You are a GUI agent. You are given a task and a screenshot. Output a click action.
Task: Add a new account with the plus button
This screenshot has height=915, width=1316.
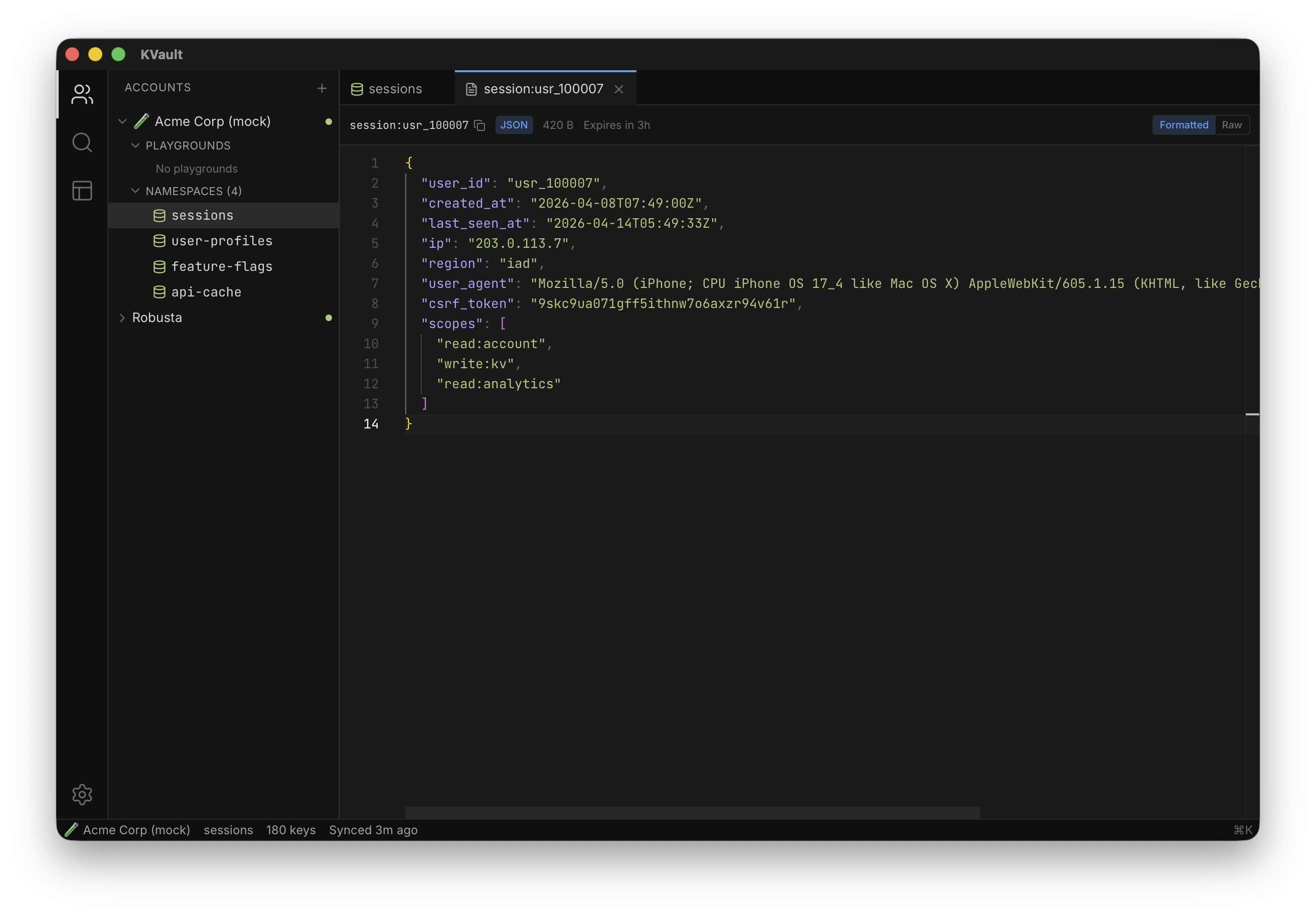coord(322,88)
